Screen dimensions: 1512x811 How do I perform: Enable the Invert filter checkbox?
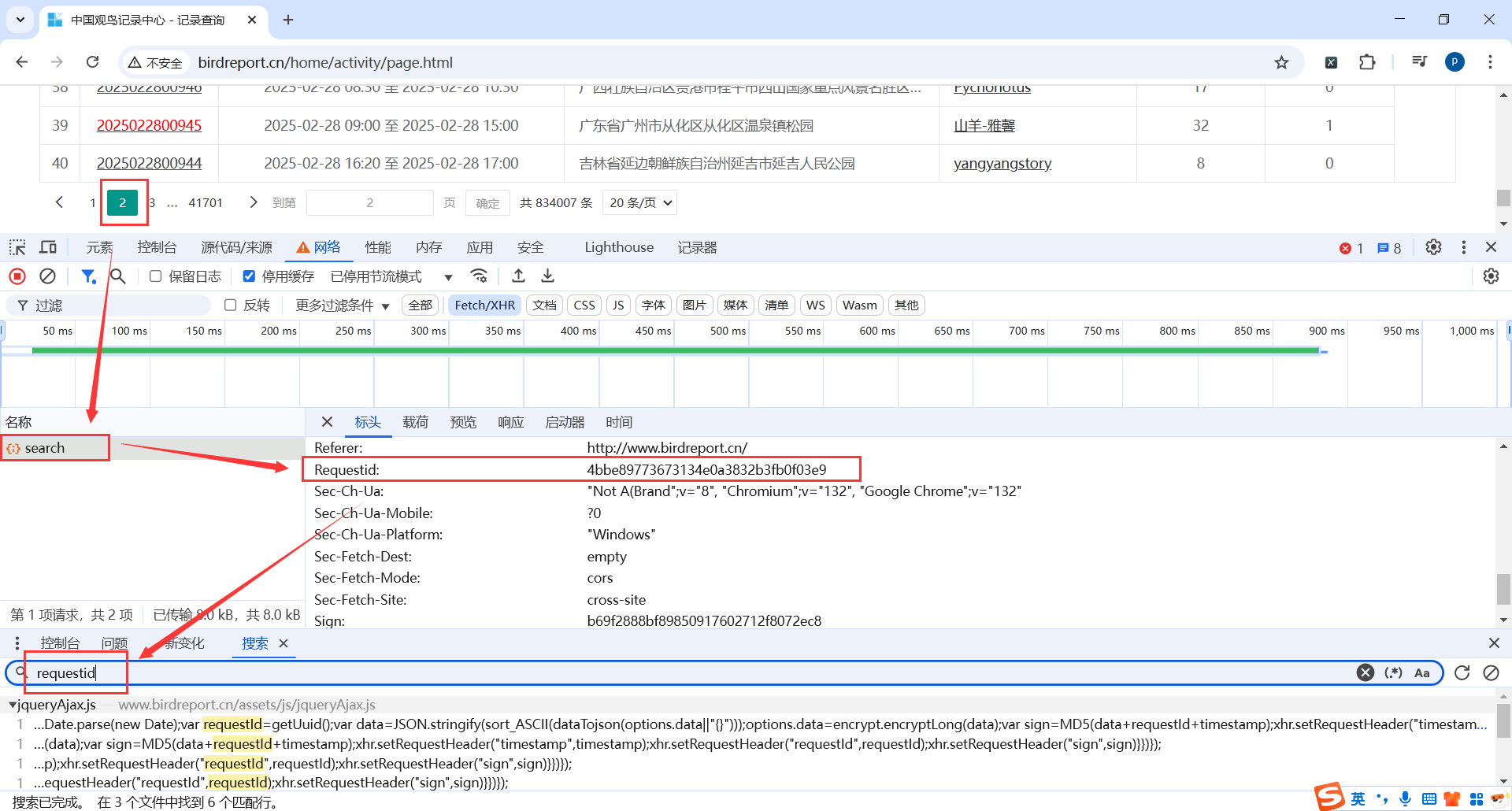(231, 306)
